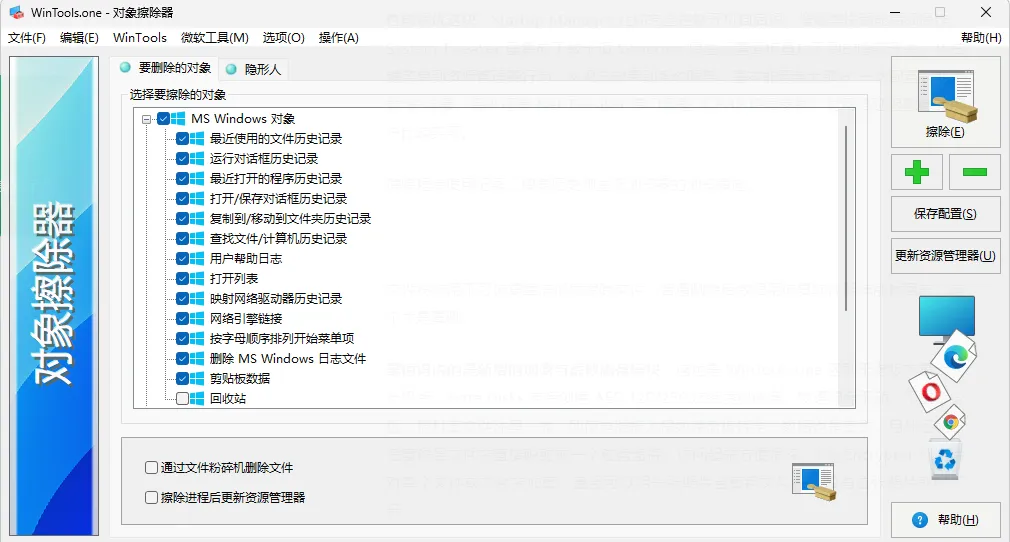Click Windows icon beside 打开列表
Image resolution: width=1010 pixels, height=542 pixels.
click(196, 278)
